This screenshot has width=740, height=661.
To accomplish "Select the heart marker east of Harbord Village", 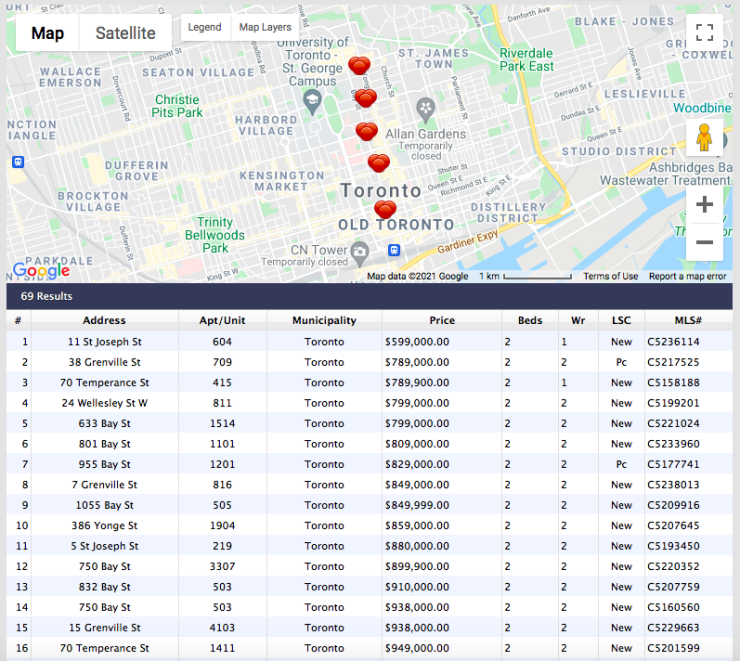I will point(365,98).
